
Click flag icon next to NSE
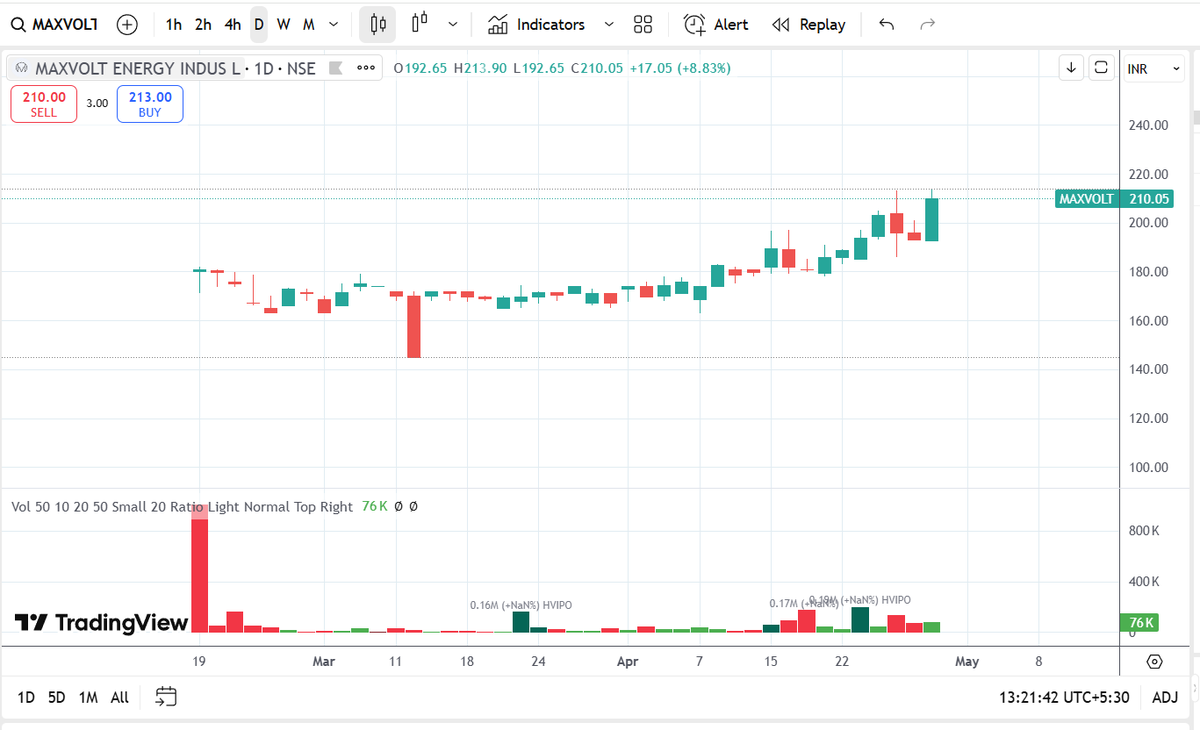336,69
